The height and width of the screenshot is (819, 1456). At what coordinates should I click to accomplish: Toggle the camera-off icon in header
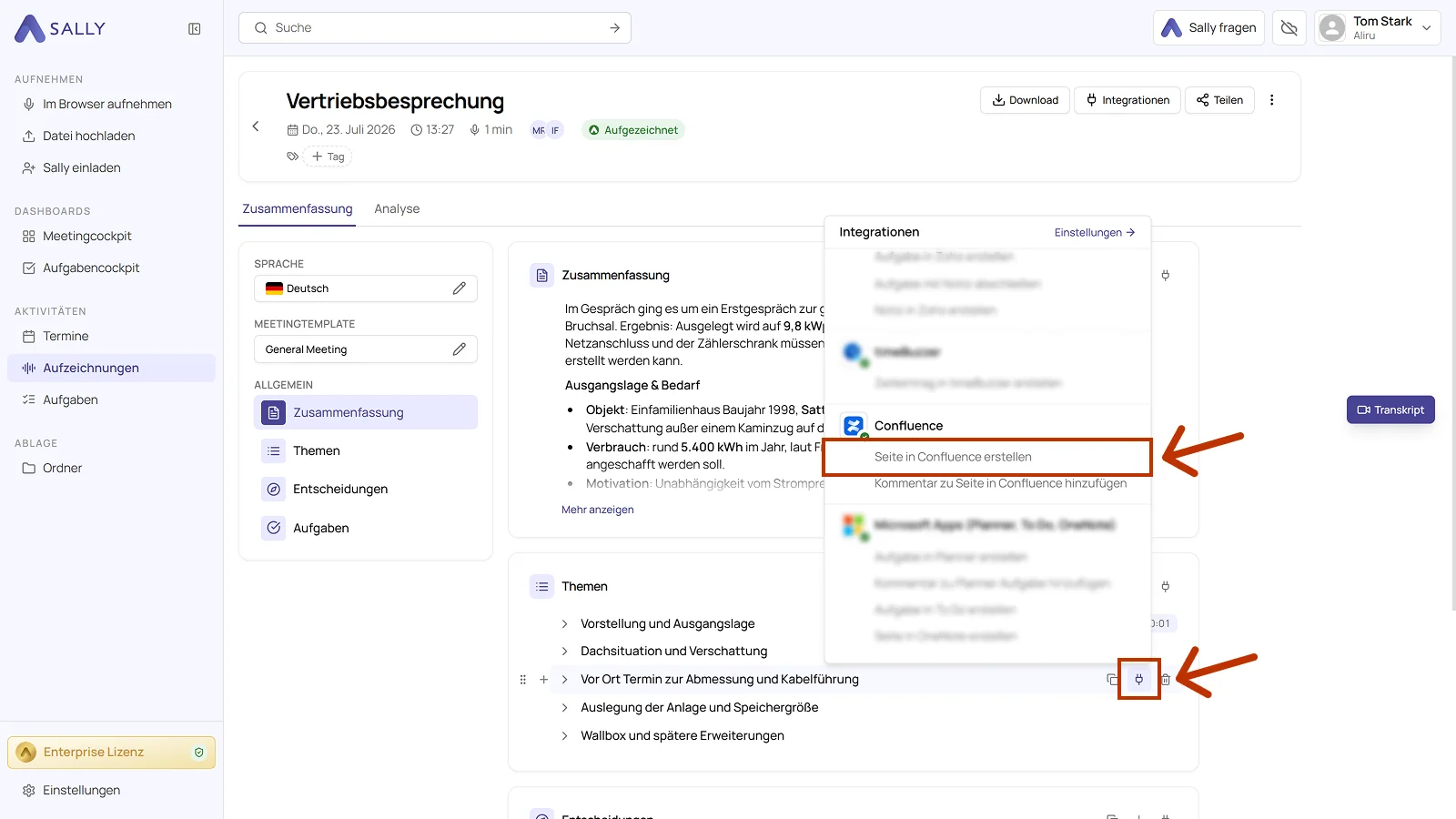1289,28
